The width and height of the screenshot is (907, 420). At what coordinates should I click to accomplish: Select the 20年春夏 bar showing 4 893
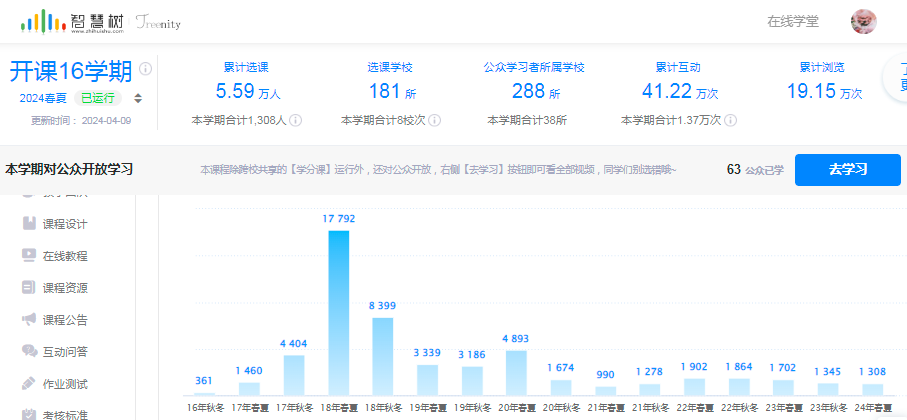click(516, 371)
